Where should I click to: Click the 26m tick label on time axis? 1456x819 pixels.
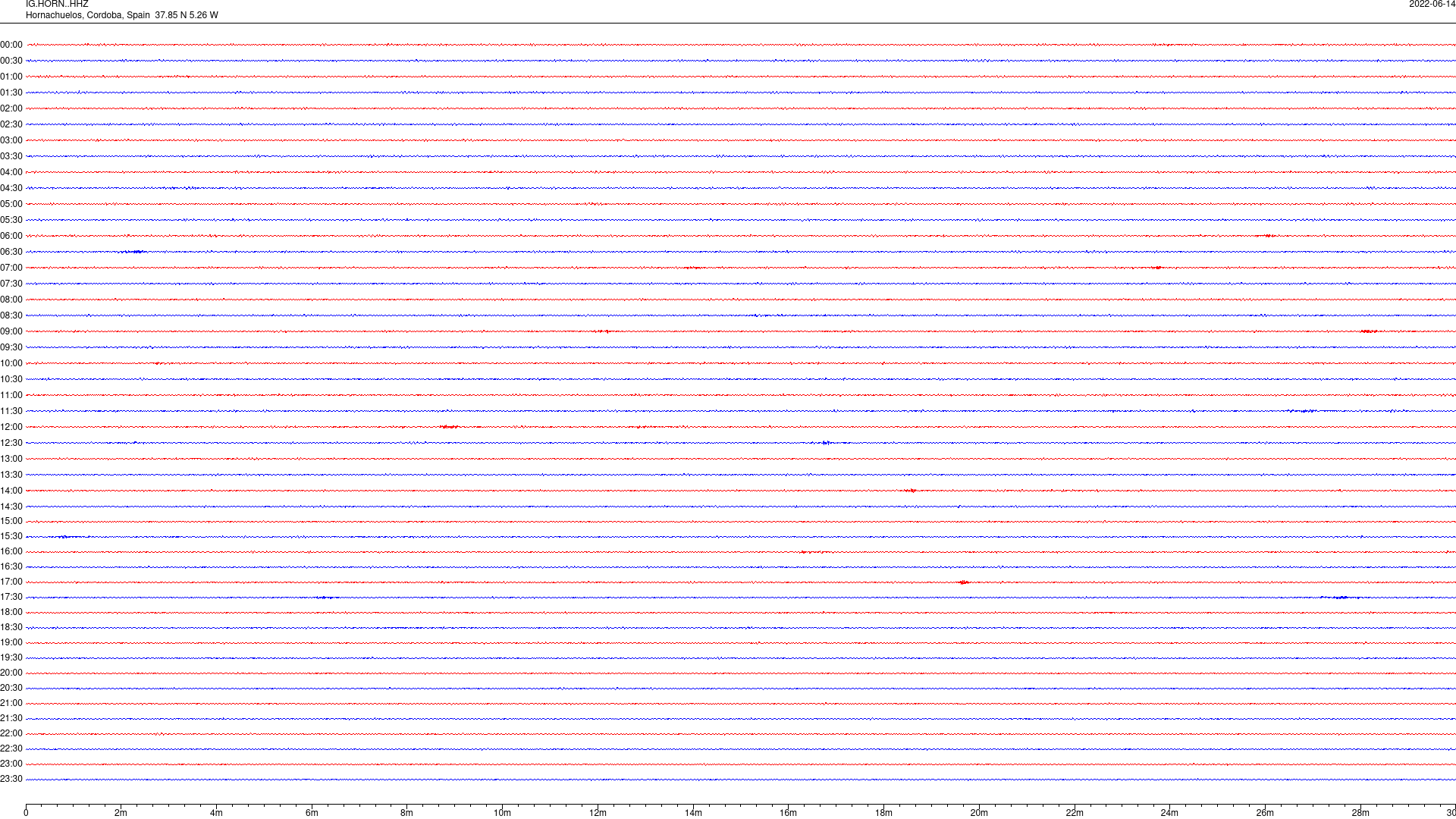[x=1265, y=813]
